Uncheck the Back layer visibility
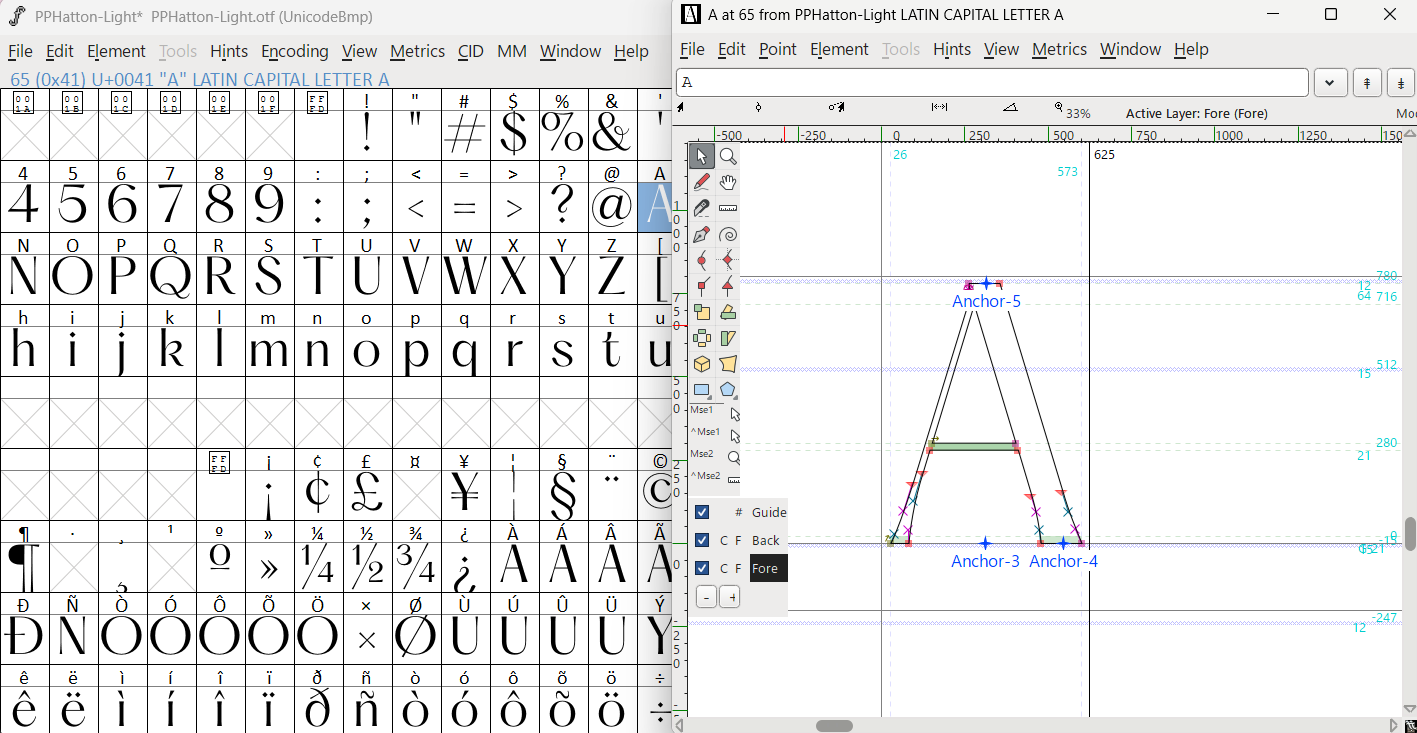 [x=702, y=540]
